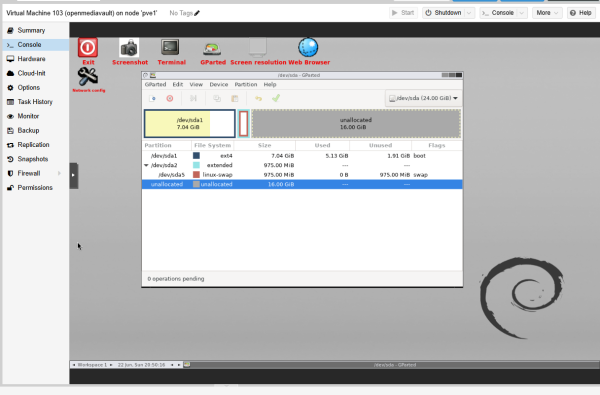Click the Console button in Proxmox header
Screen dimensions: 600x395
tap(498, 13)
